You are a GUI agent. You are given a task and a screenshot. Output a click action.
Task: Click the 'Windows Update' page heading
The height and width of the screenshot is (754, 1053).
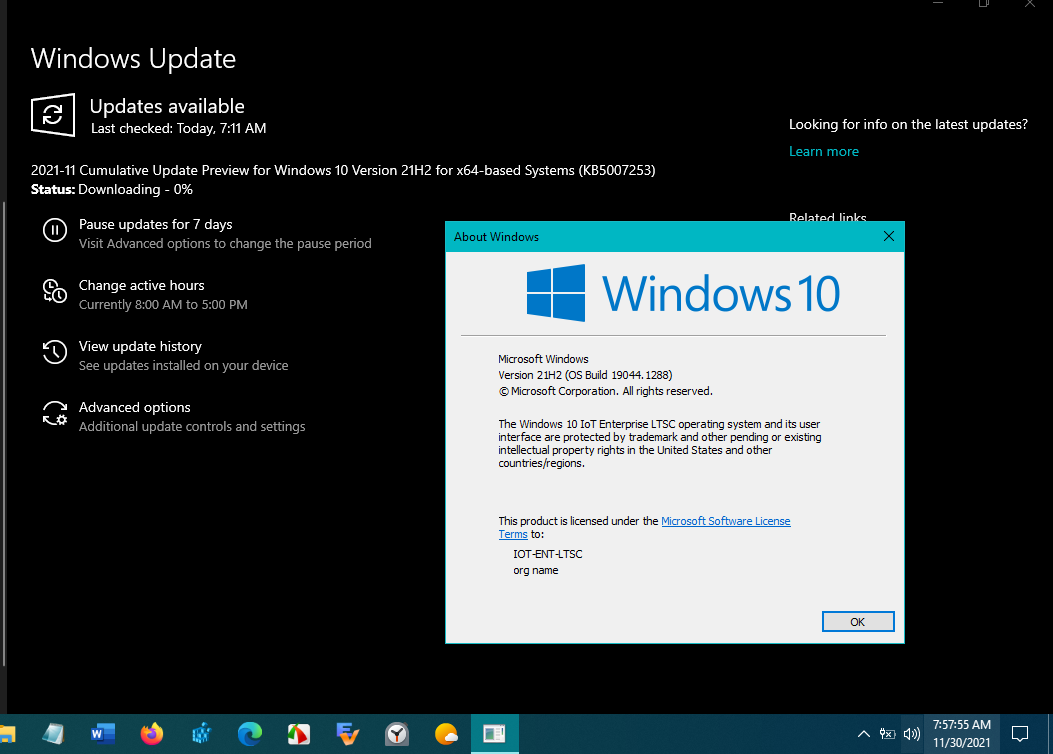tap(134, 58)
